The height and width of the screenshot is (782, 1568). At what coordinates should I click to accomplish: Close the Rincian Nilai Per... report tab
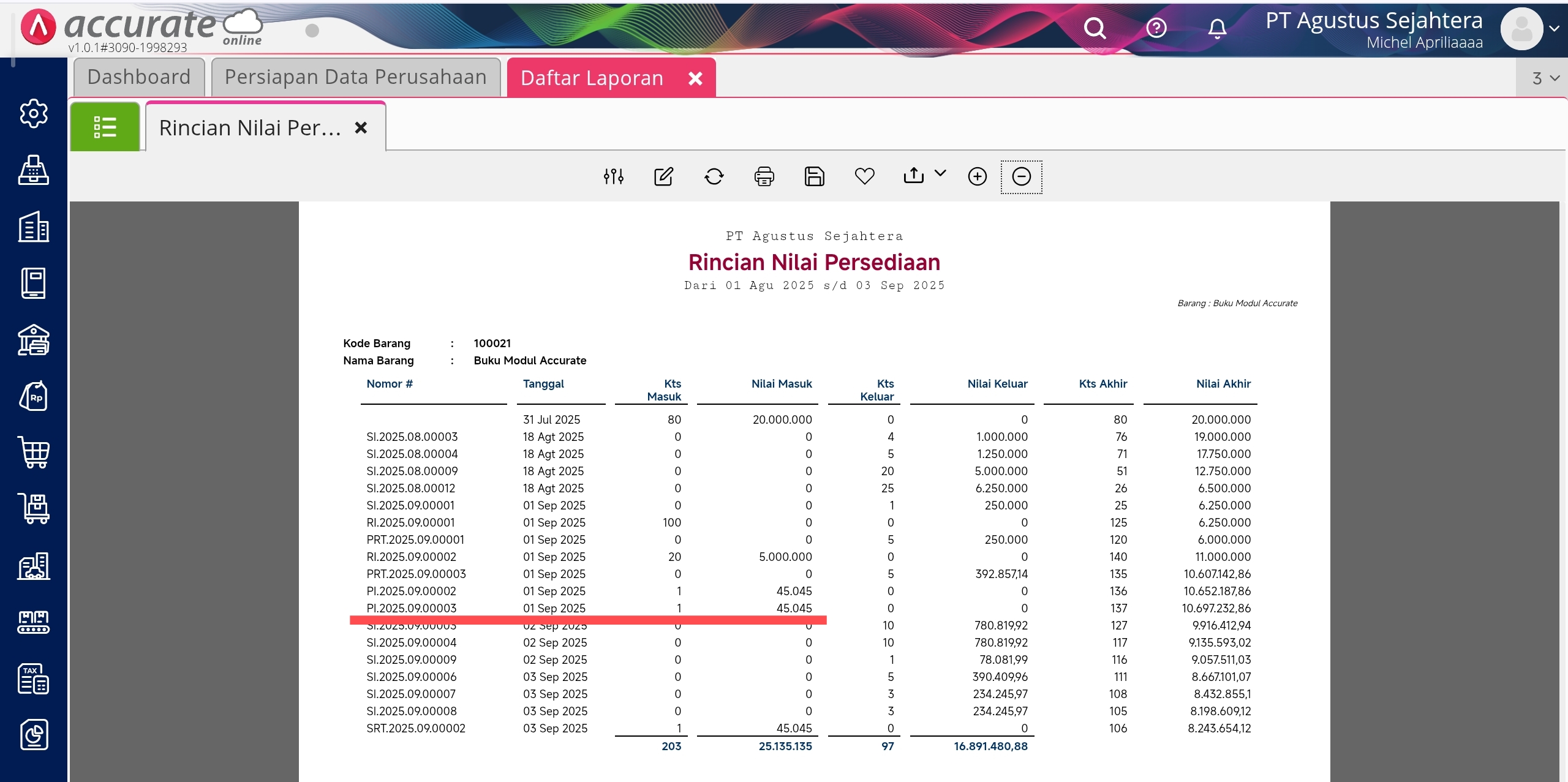[361, 127]
